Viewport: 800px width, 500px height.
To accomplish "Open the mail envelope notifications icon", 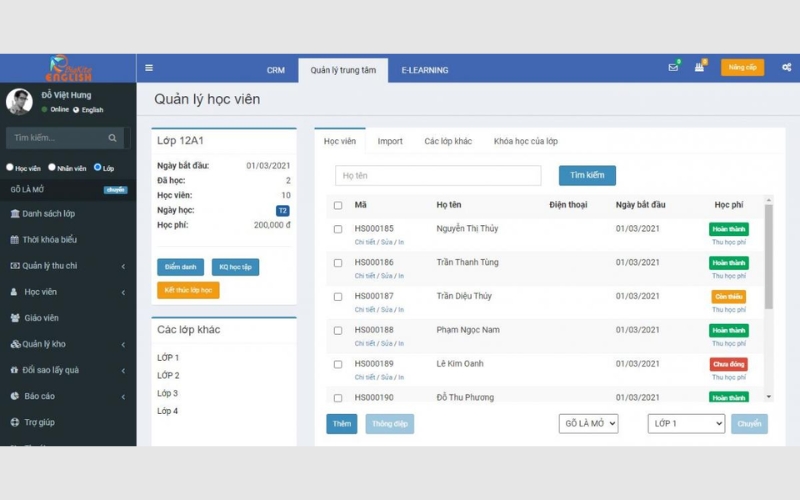I will coord(673,68).
